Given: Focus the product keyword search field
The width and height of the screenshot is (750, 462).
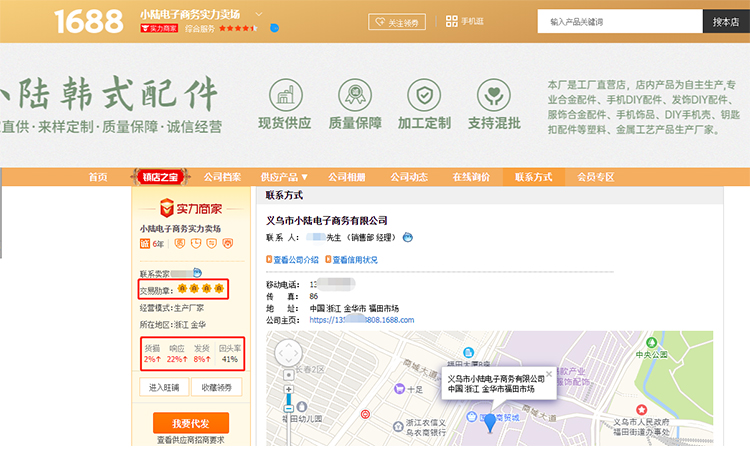Looking at the screenshot, I should 620,22.
